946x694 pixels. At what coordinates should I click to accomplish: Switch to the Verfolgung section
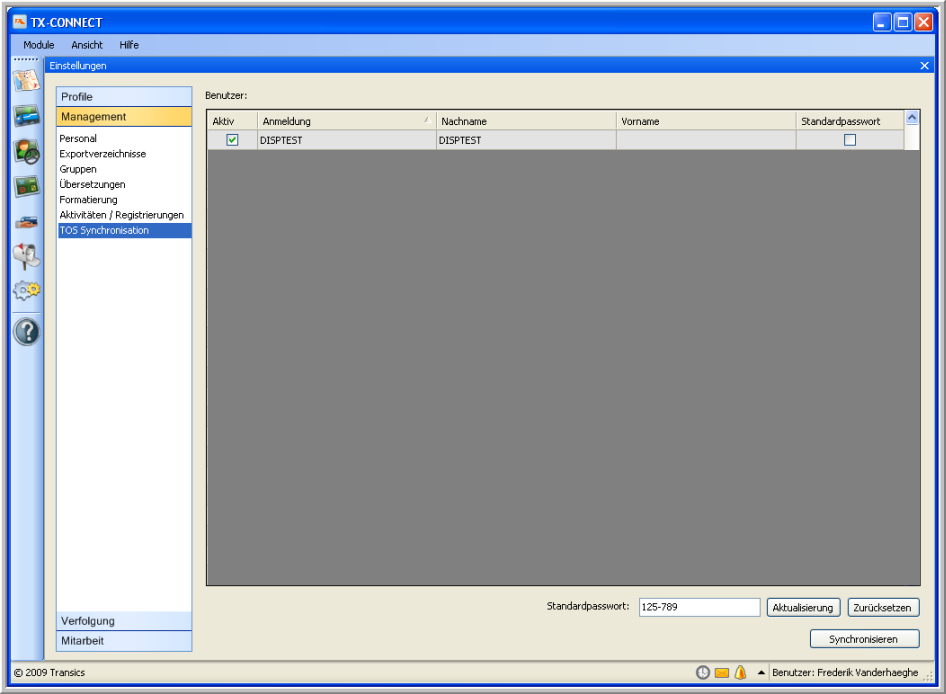pyautogui.click(x=124, y=621)
